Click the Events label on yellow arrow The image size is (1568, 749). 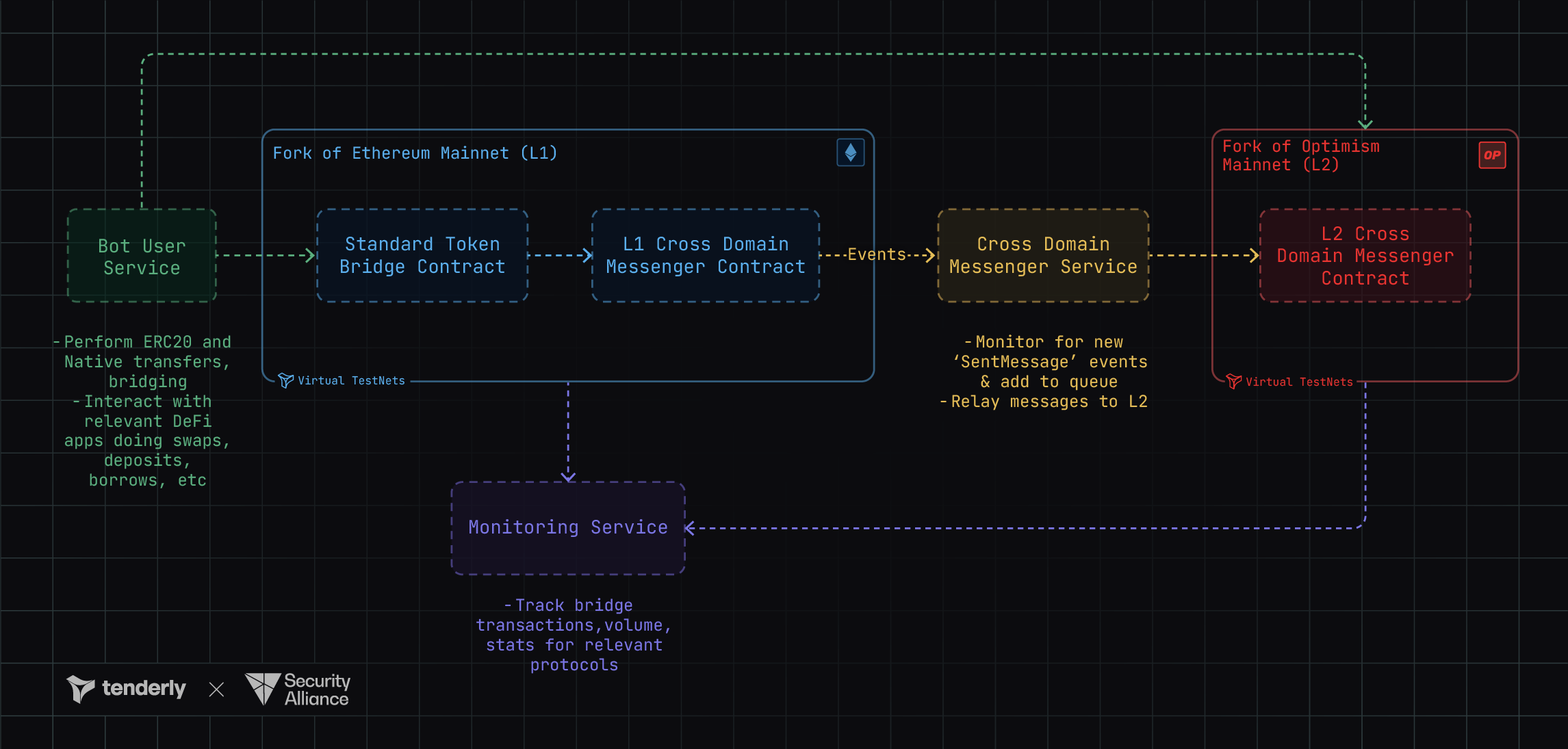click(876, 254)
